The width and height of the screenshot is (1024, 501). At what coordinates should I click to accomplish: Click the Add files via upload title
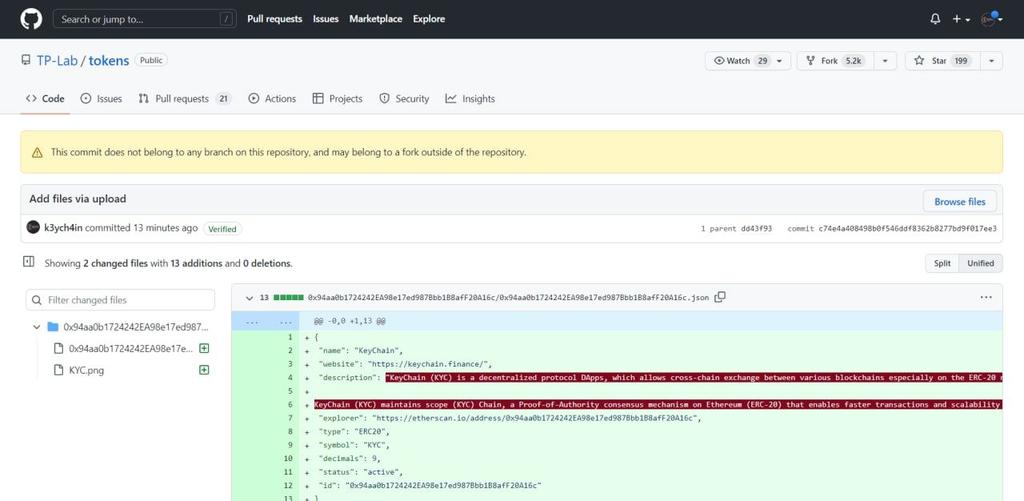(78, 199)
